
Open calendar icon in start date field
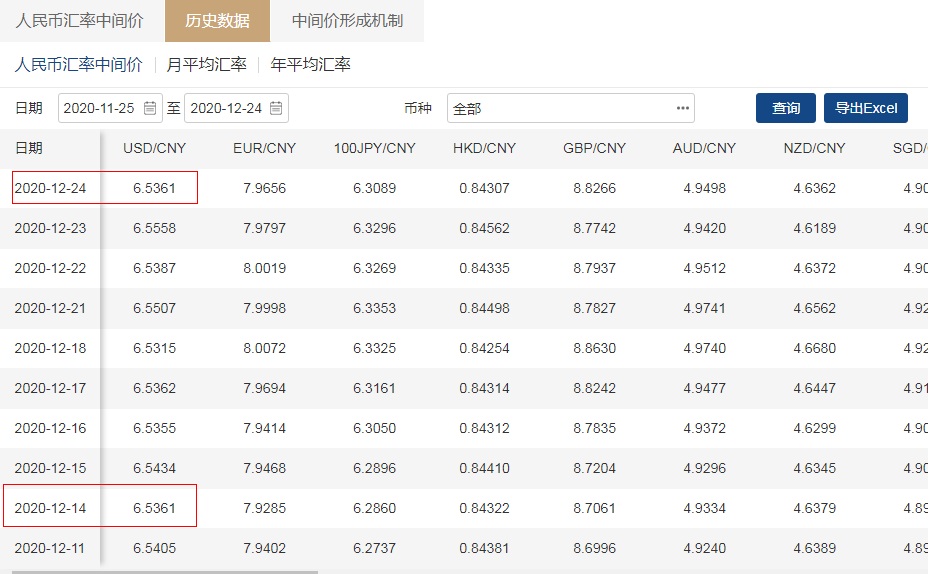tap(150, 108)
